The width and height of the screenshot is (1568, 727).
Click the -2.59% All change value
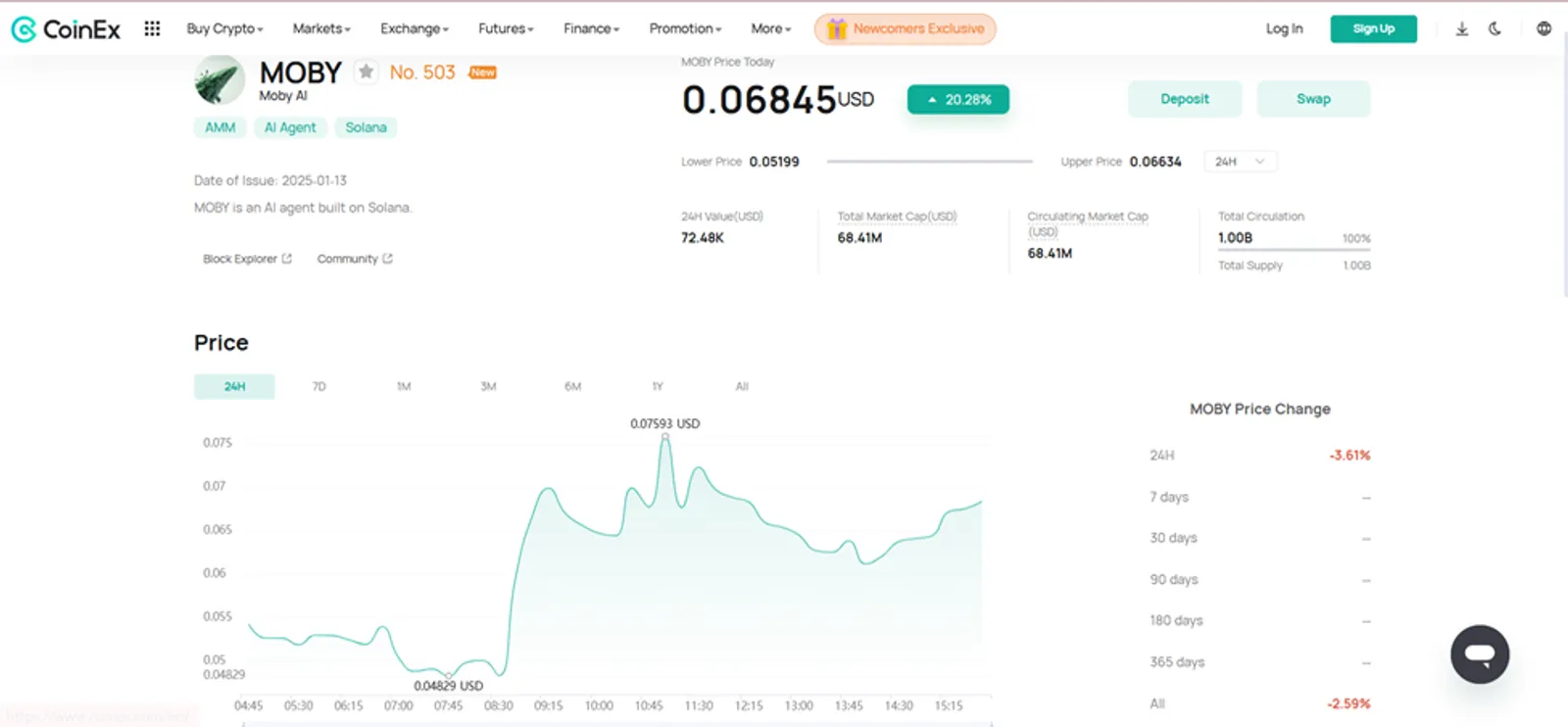point(1348,703)
